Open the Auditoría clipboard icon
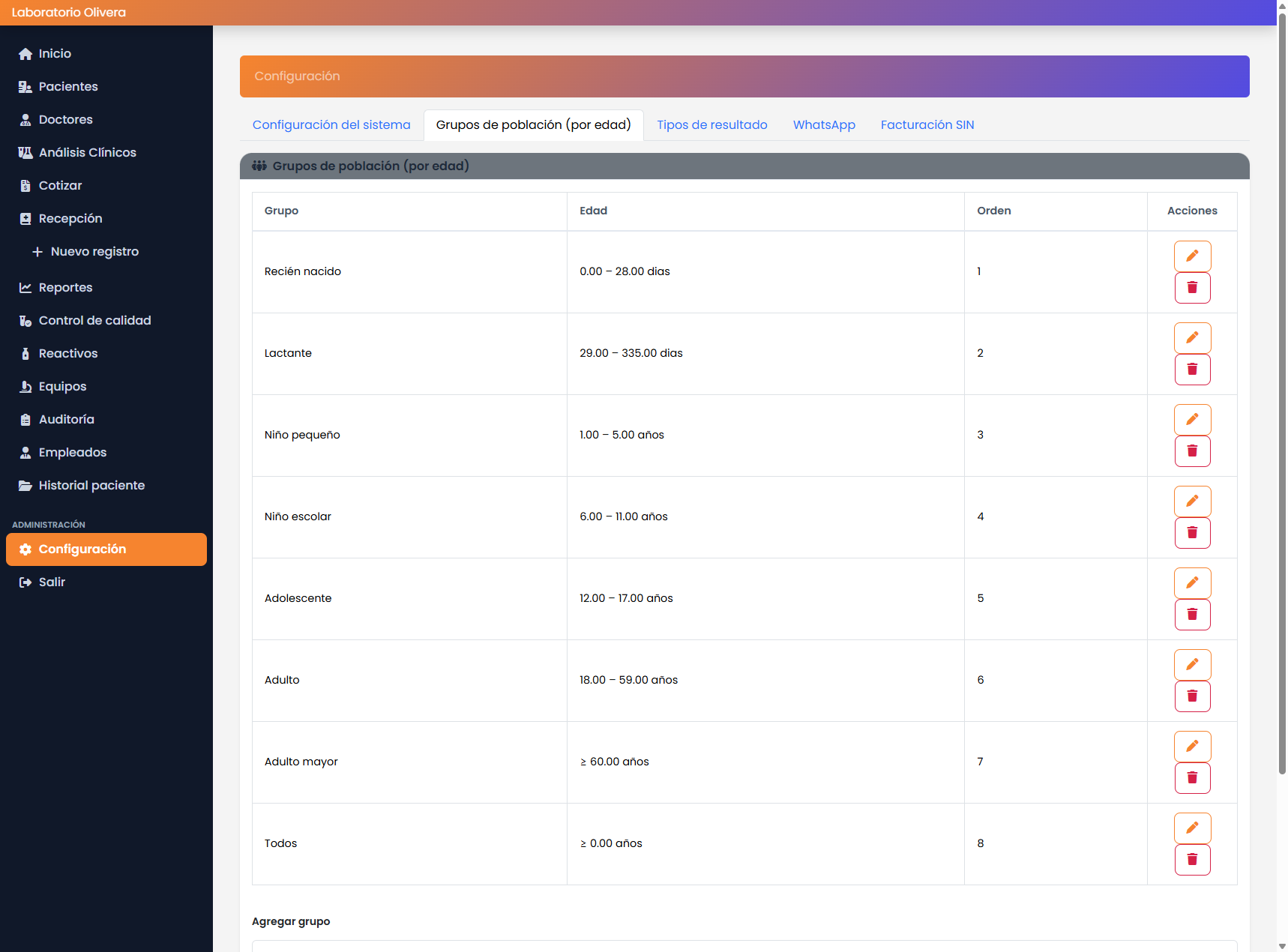The width and height of the screenshot is (1288, 952). [25, 419]
